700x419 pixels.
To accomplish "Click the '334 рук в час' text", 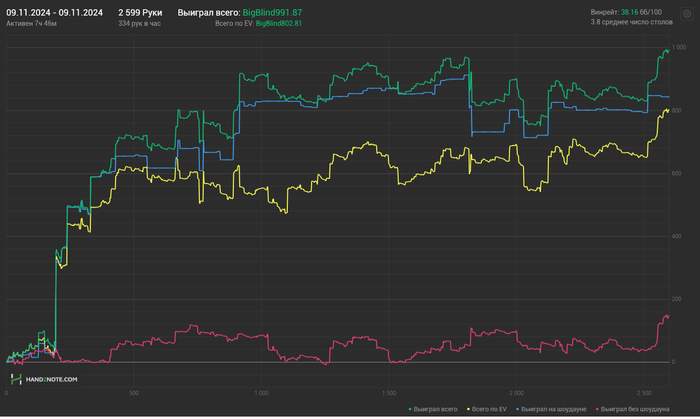I will [139, 23].
